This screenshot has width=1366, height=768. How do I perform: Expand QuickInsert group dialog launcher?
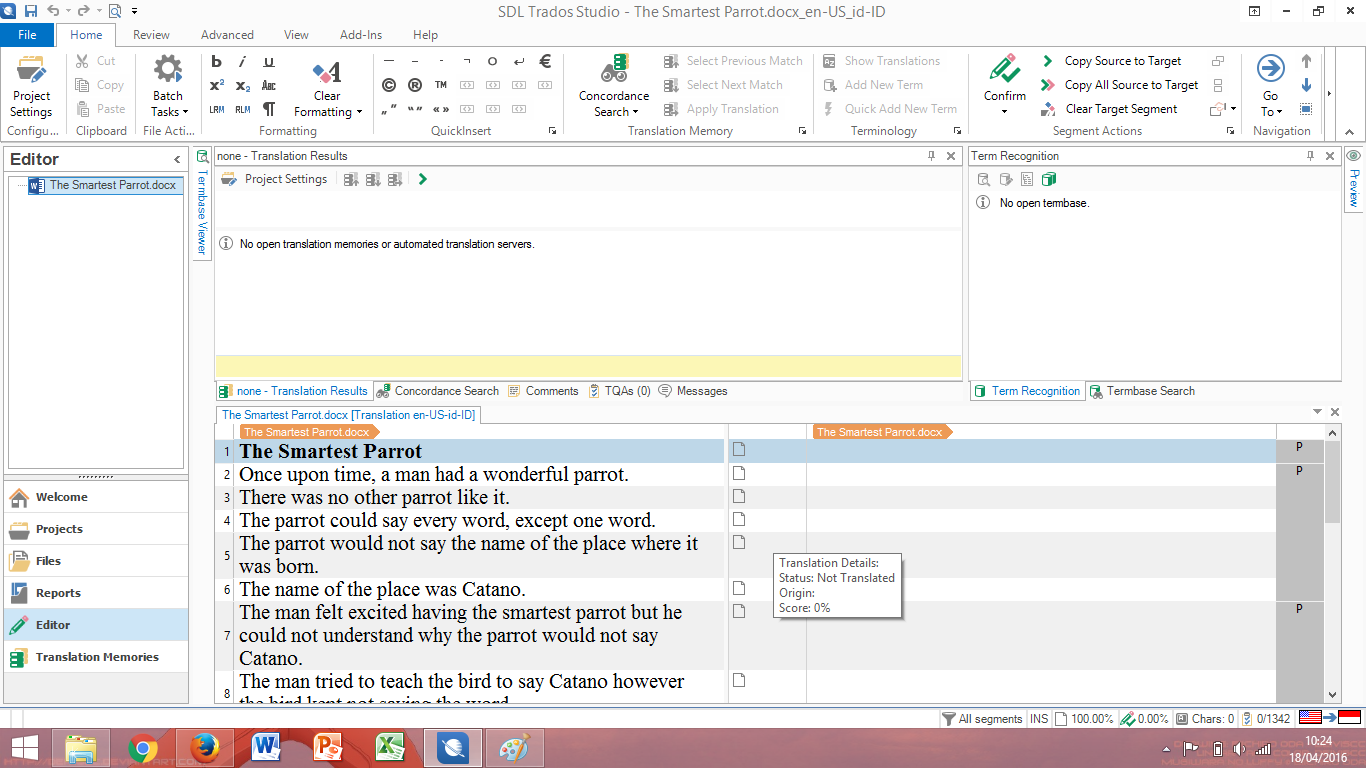553,131
